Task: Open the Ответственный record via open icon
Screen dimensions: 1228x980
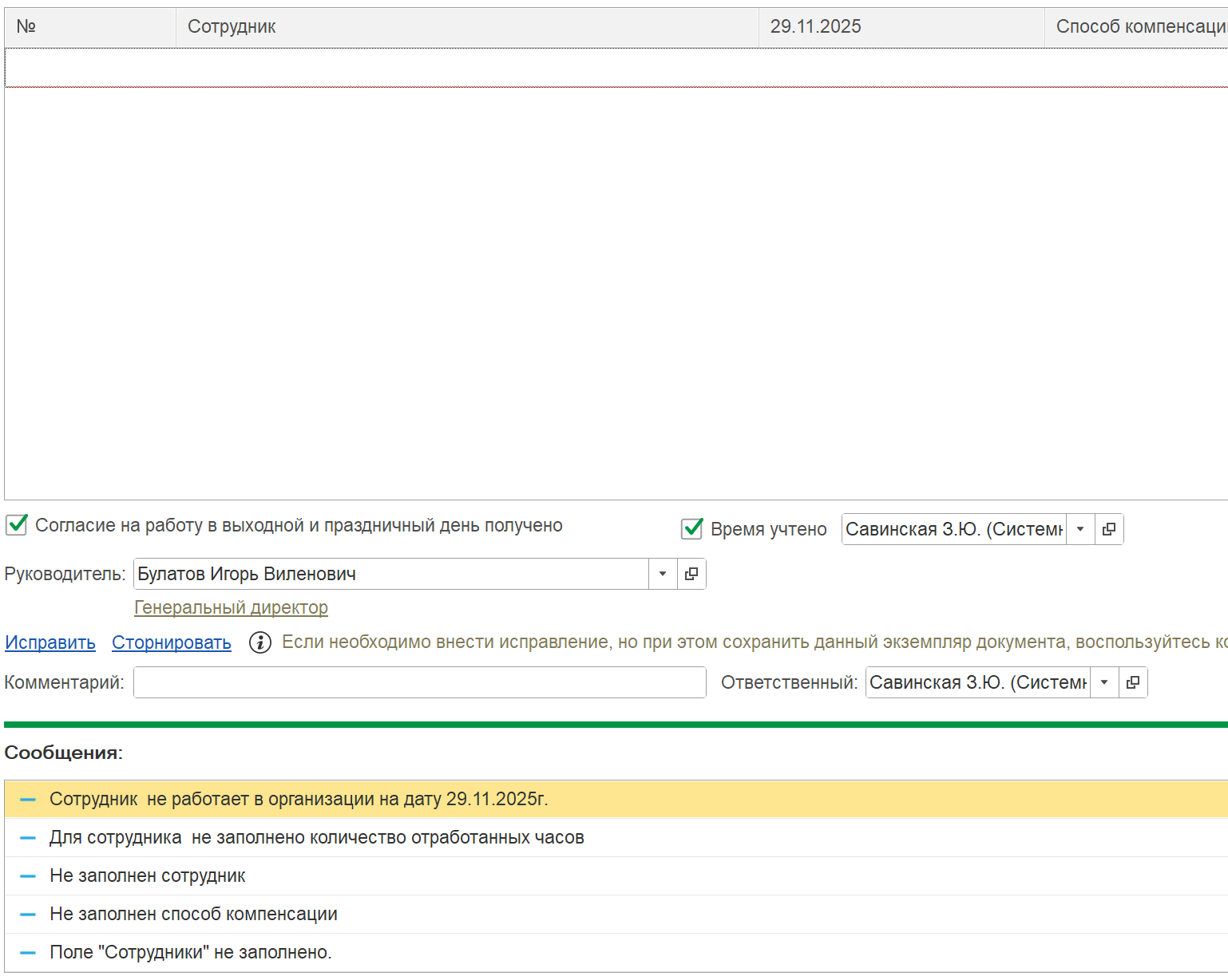Action: point(1132,682)
